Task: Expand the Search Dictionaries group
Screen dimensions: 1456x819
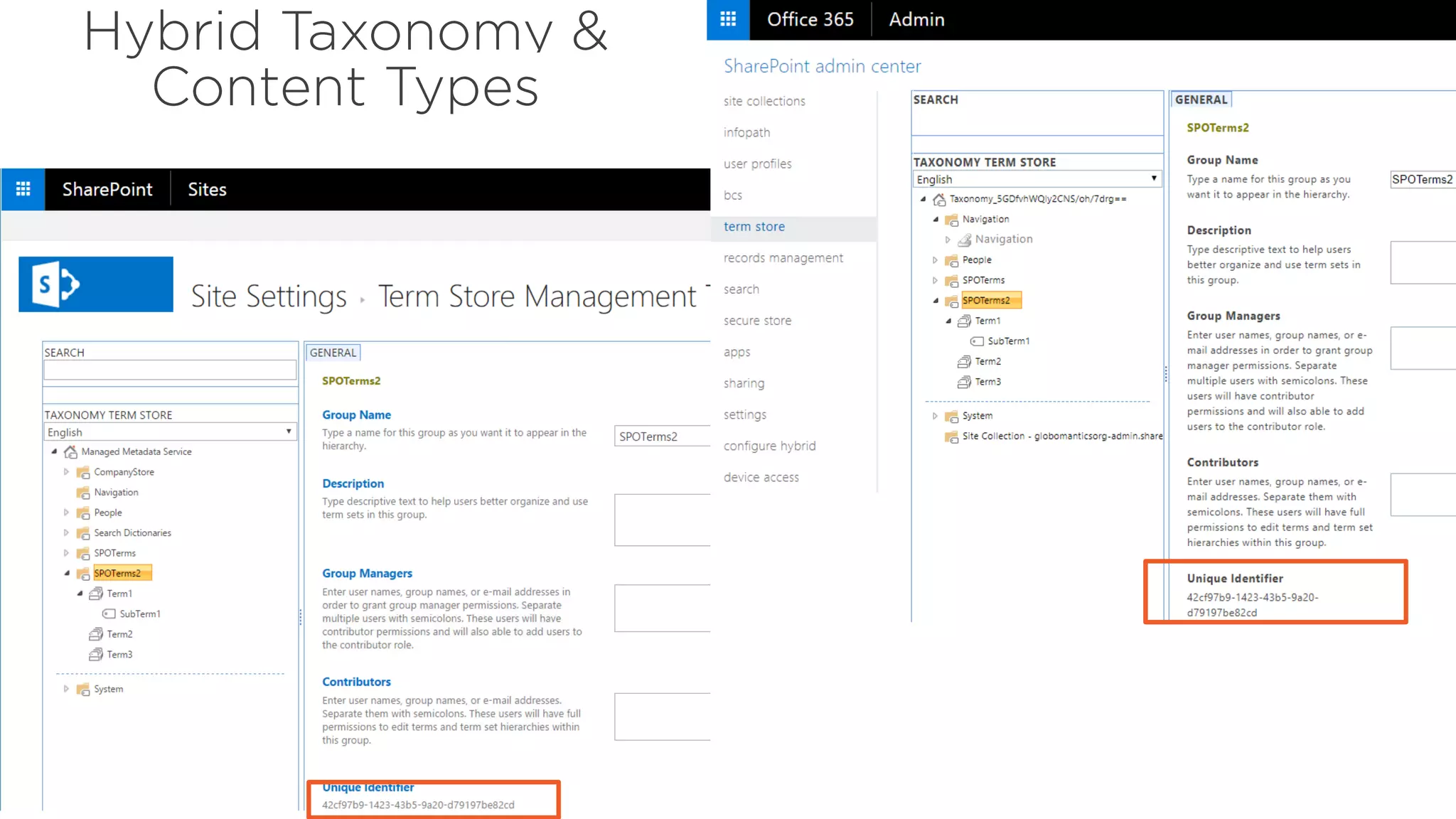Action: (x=66, y=532)
